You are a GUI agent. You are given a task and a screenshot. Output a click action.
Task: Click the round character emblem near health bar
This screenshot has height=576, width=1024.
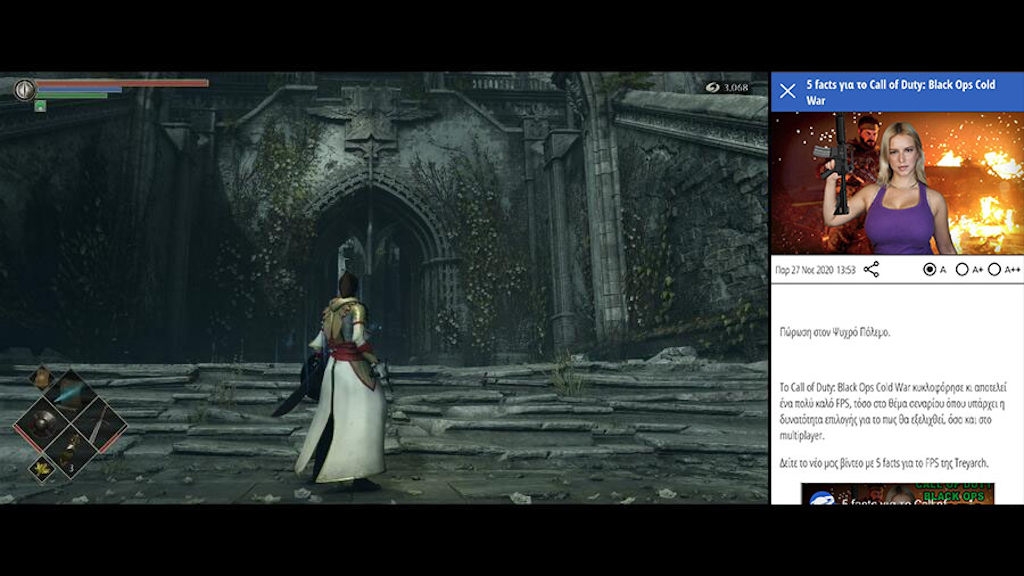tap(24, 89)
